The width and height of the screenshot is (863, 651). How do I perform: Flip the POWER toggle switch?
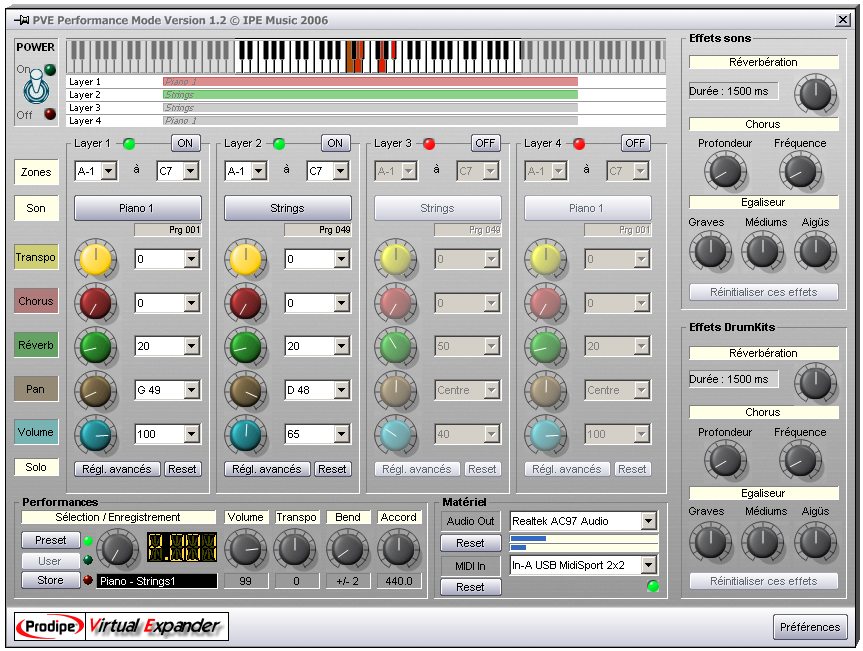(36, 90)
